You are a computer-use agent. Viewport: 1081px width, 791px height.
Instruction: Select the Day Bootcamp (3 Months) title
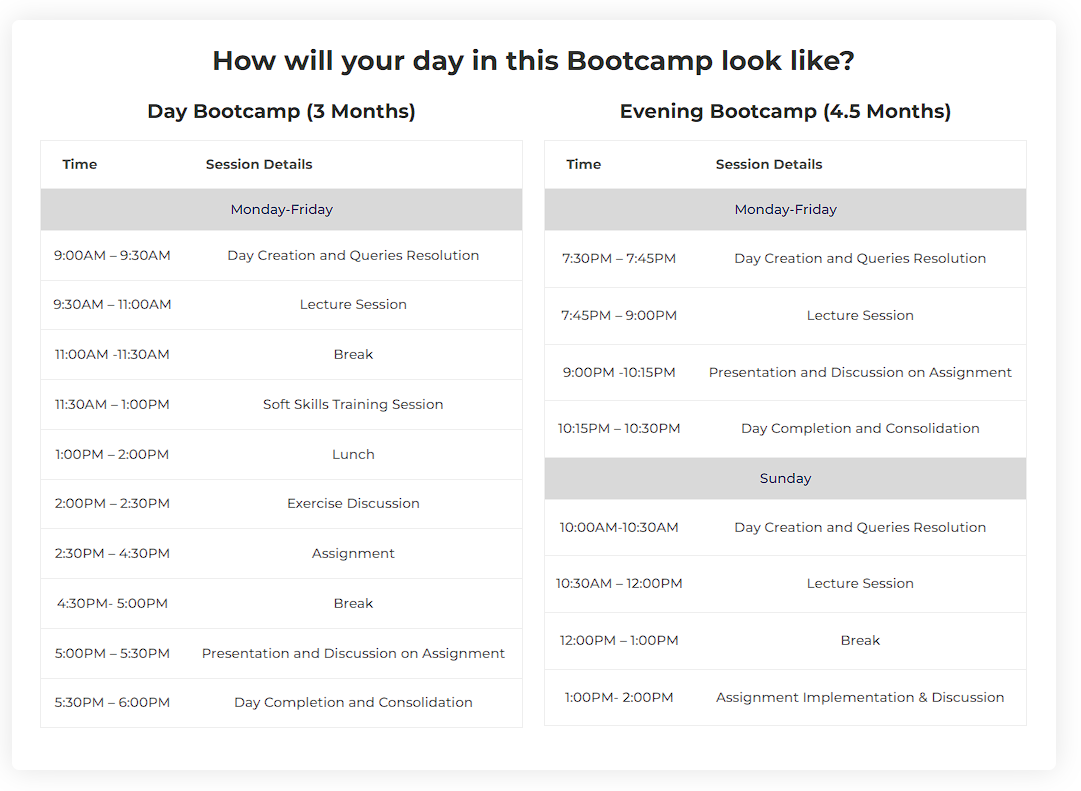click(281, 111)
